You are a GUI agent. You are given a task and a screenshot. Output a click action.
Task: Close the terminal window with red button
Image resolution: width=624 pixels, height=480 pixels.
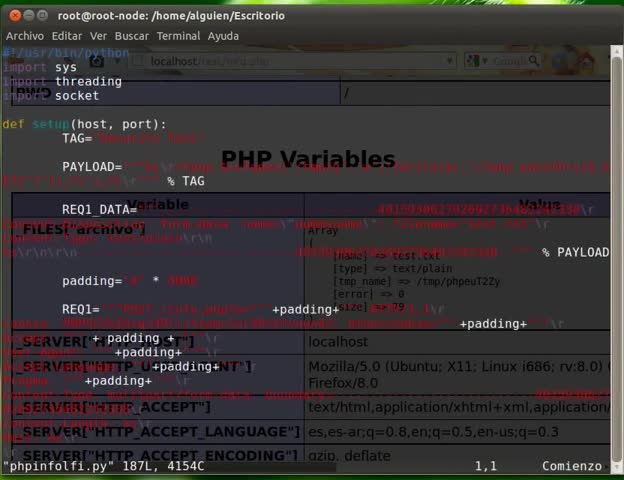point(15,16)
